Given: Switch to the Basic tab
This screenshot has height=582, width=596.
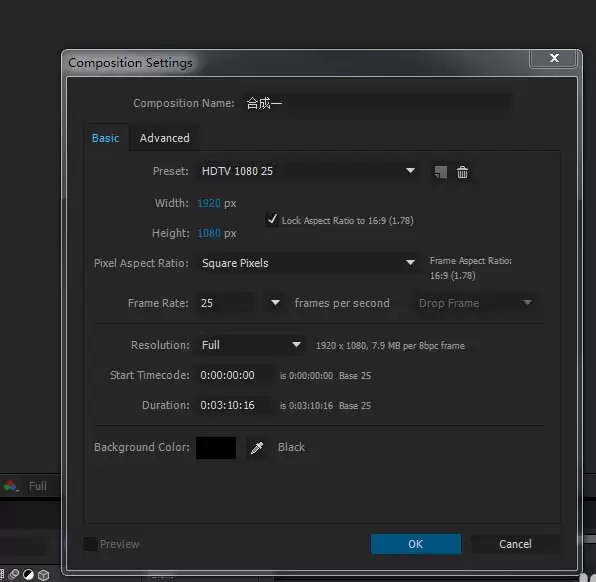Looking at the screenshot, I should click(x=105, y=138).
